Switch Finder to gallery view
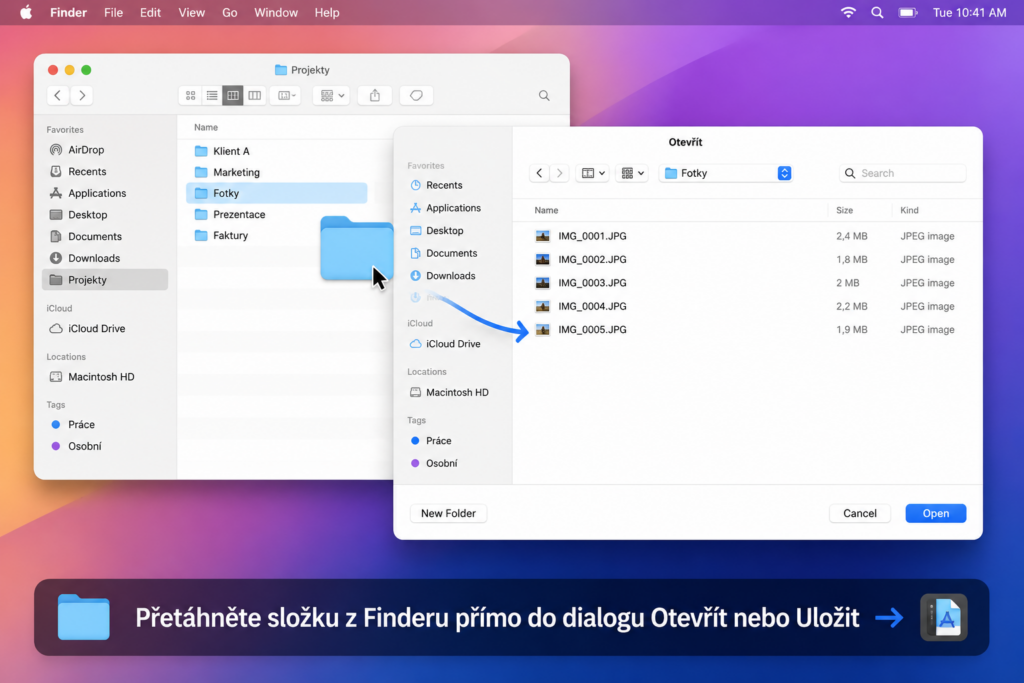Screen dimensions: 1024x683 point(254,96)
